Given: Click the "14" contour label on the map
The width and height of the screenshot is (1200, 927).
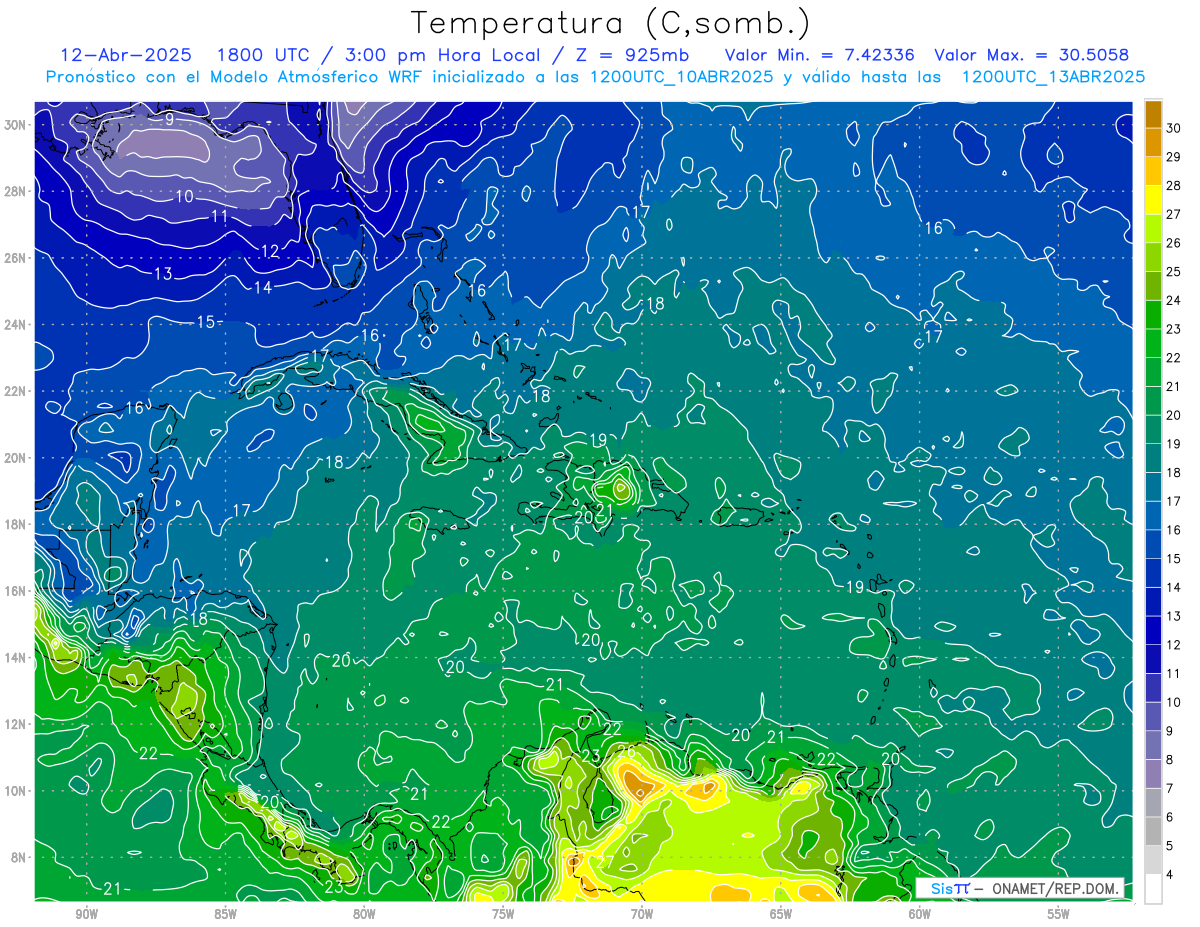Looking at the screenshot, I should pos(263,288).
